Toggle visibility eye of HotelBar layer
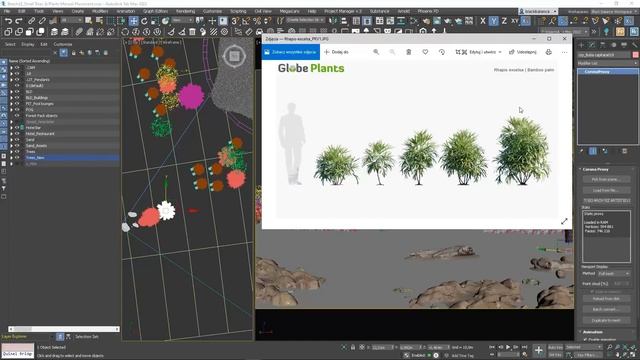Viewport: 640px width, 360px height. (17, 127)
